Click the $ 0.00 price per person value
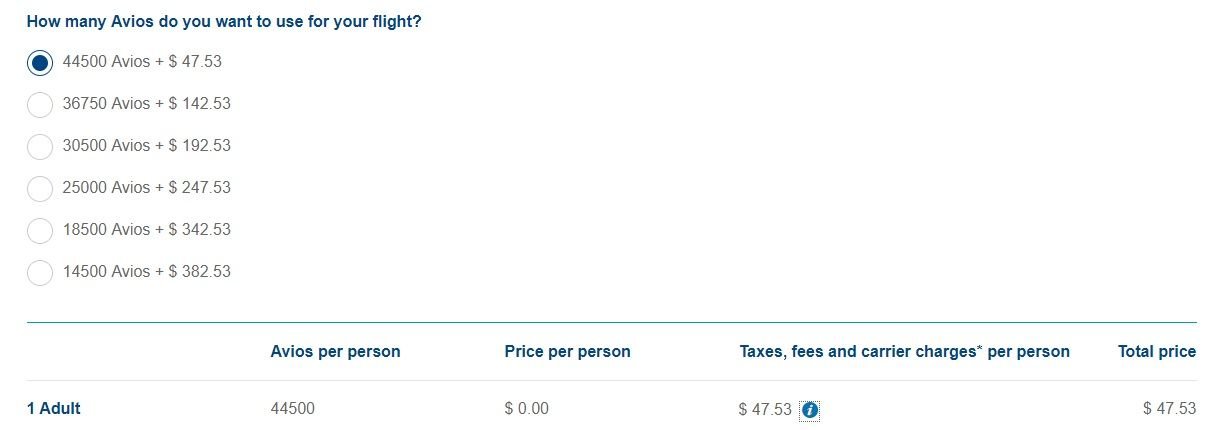 coord(526,408)
